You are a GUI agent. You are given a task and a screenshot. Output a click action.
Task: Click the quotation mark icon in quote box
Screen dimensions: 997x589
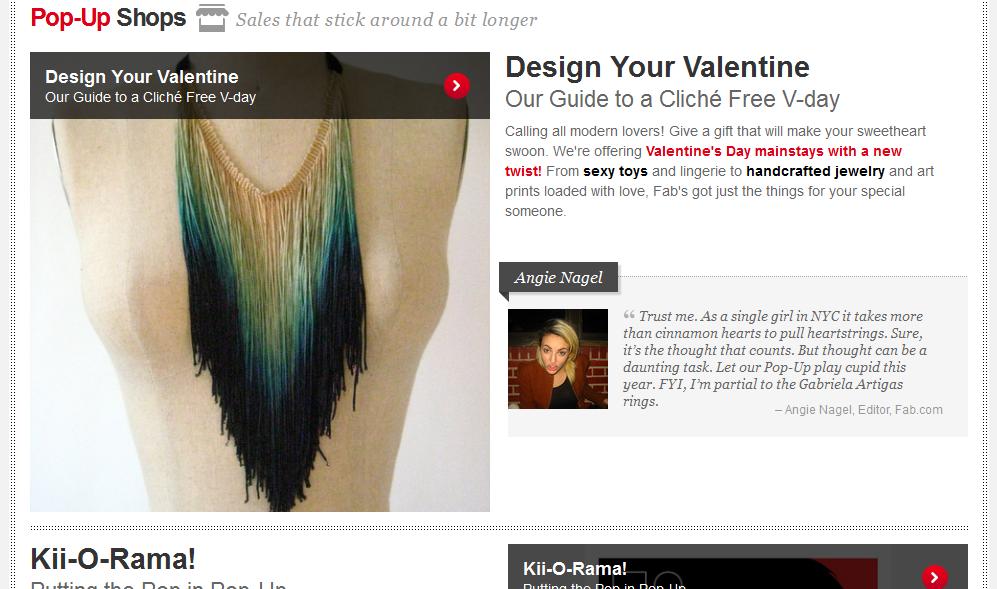pos(629,314)
